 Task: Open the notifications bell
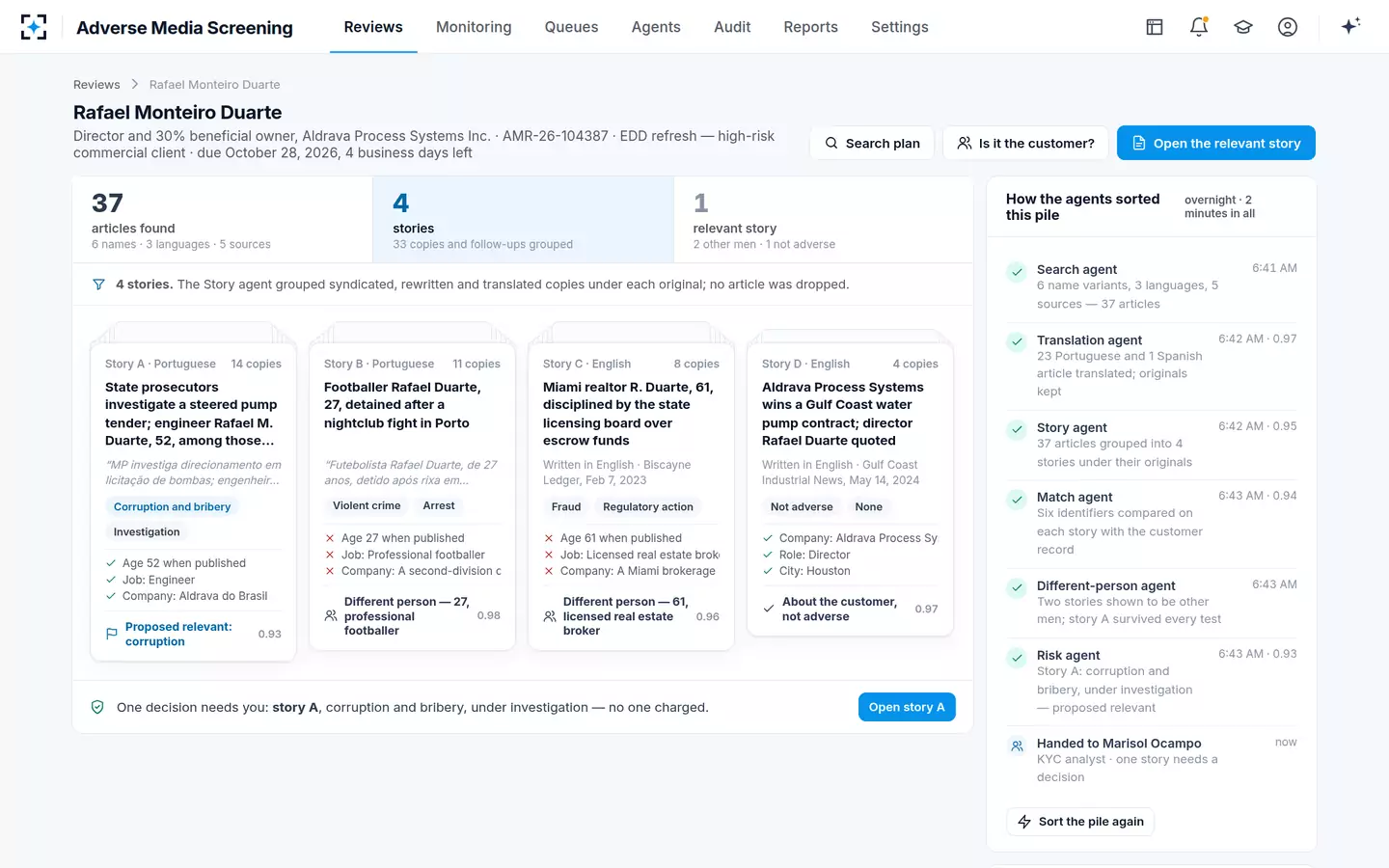1199,27
